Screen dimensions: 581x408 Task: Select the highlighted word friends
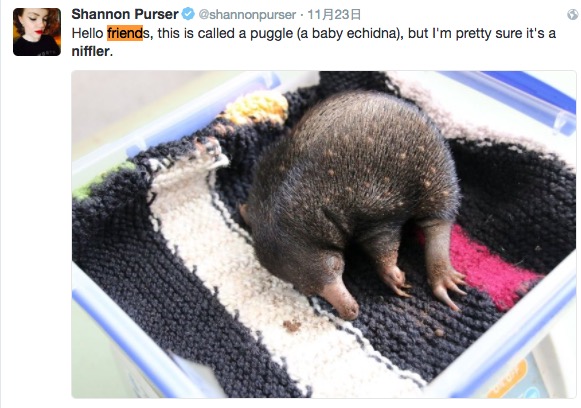click(x=128, y=33)
